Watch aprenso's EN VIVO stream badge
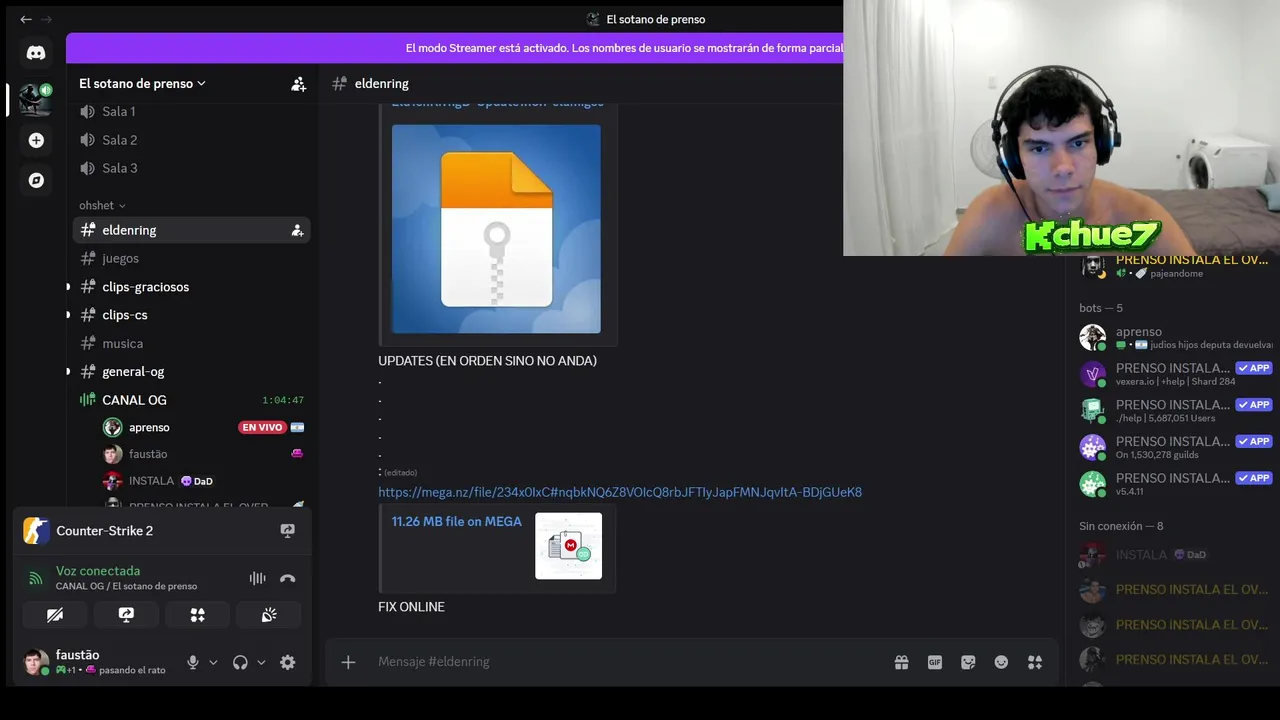This screenshot has width=1280, height=720. 262,428
